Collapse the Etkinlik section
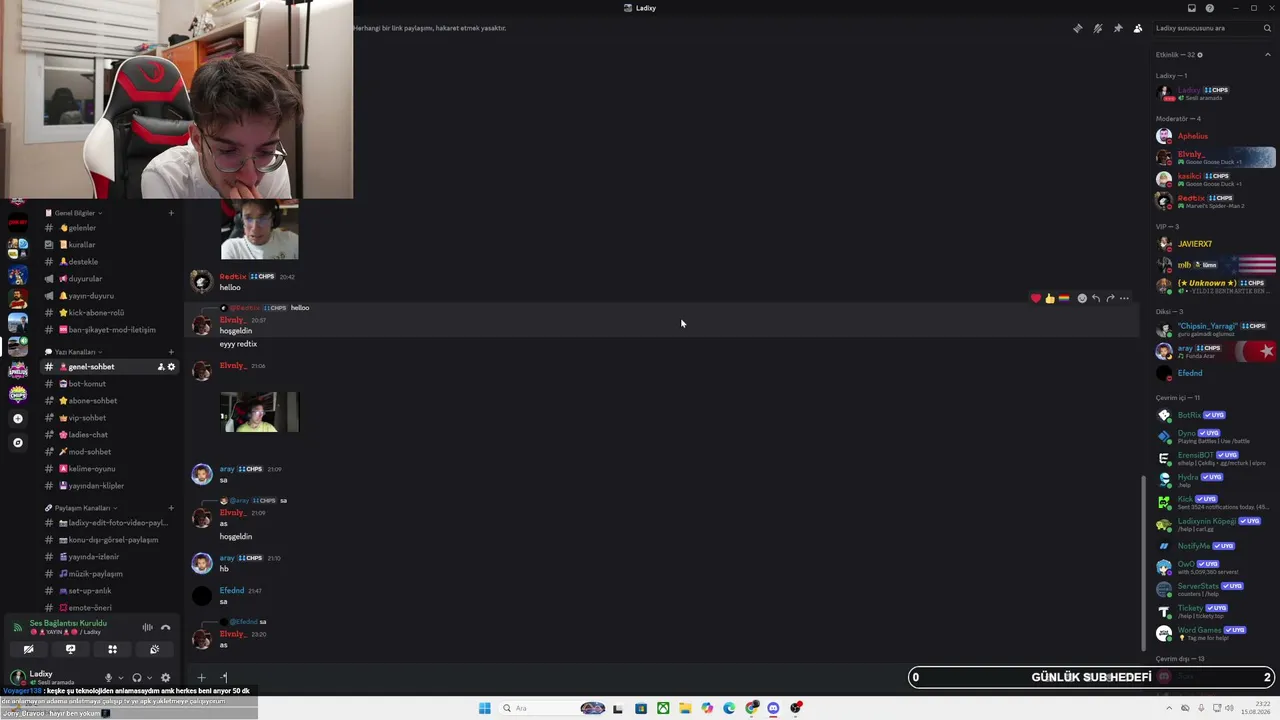Image resolution: width=1280 pixels, height=720 pixels. tap(1269, 55)
